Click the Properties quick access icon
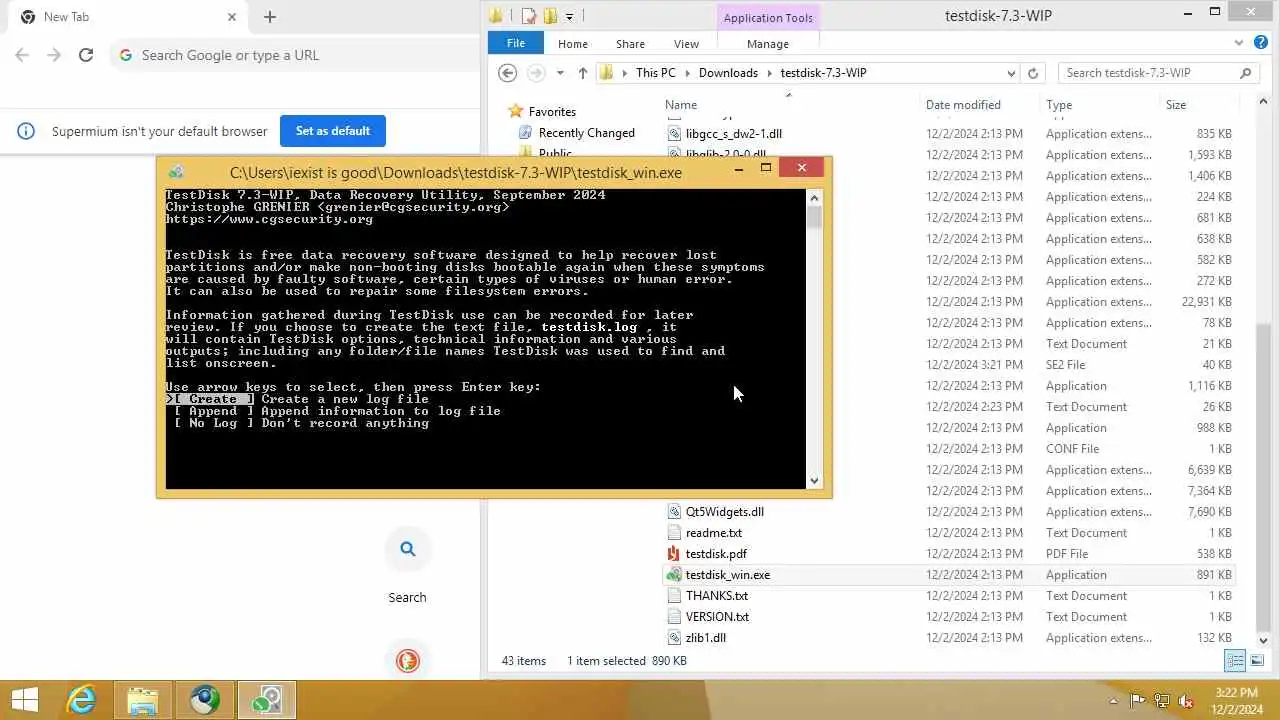The height and width of the screenshot is (720, 1280). click(x=529, y=16)
